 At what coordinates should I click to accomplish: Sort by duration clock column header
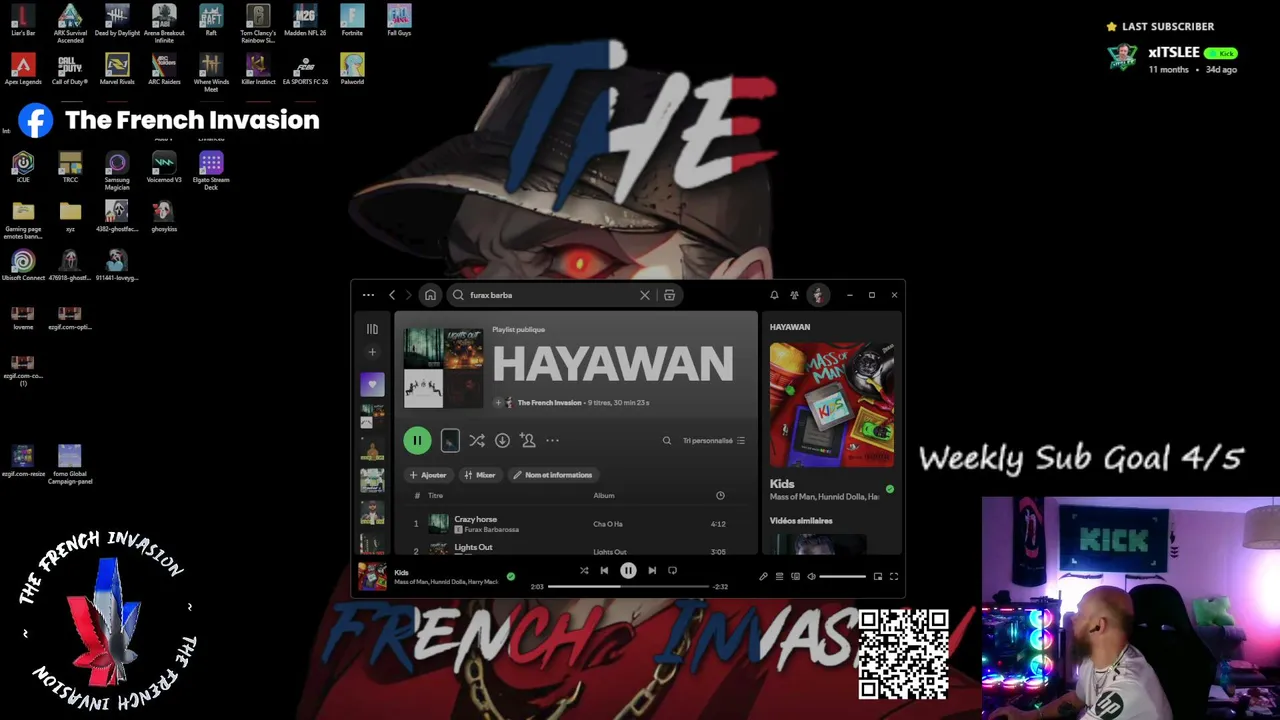(720, 496)
